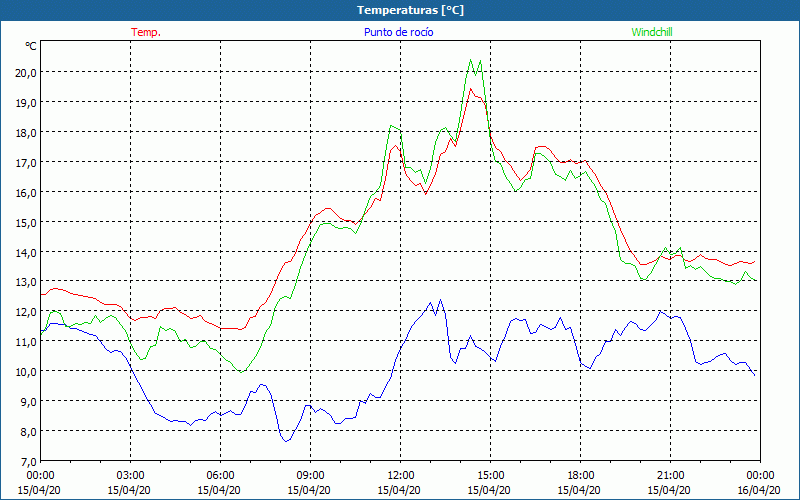Select the red 'Temp.' legend label
Image resolution: width=800 pixels, height=500 pixels.
tap(146, 32)
